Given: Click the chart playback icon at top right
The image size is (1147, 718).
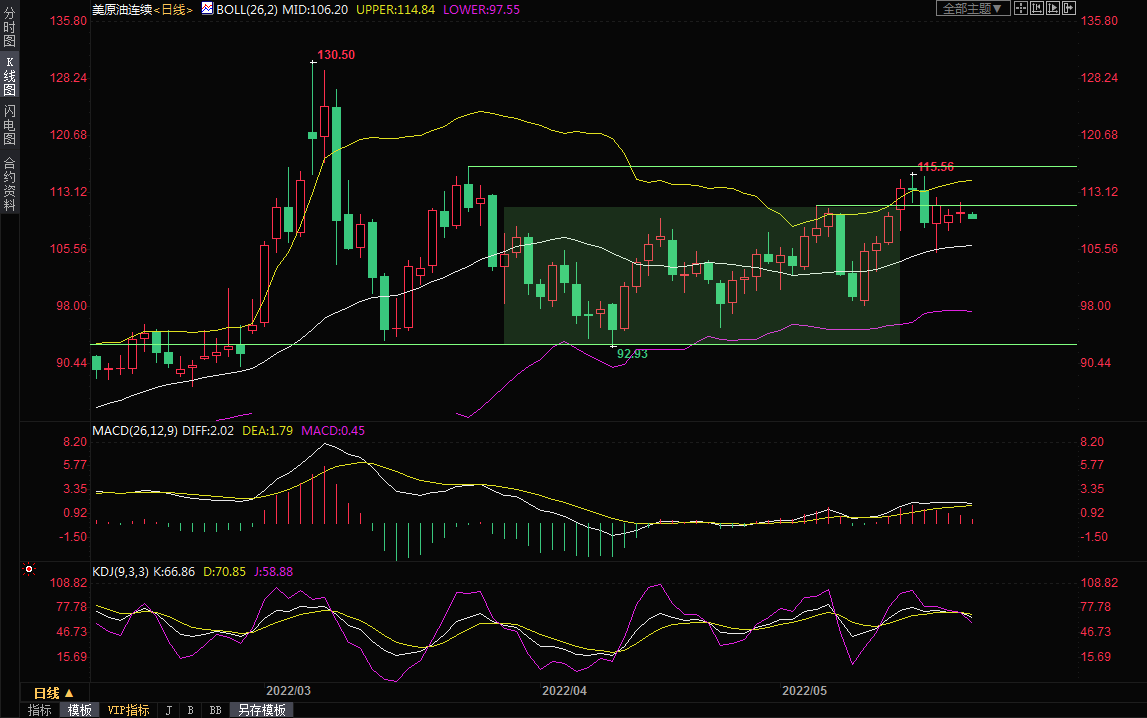Looking at the screenshot, I should [x=1052, y=8].
